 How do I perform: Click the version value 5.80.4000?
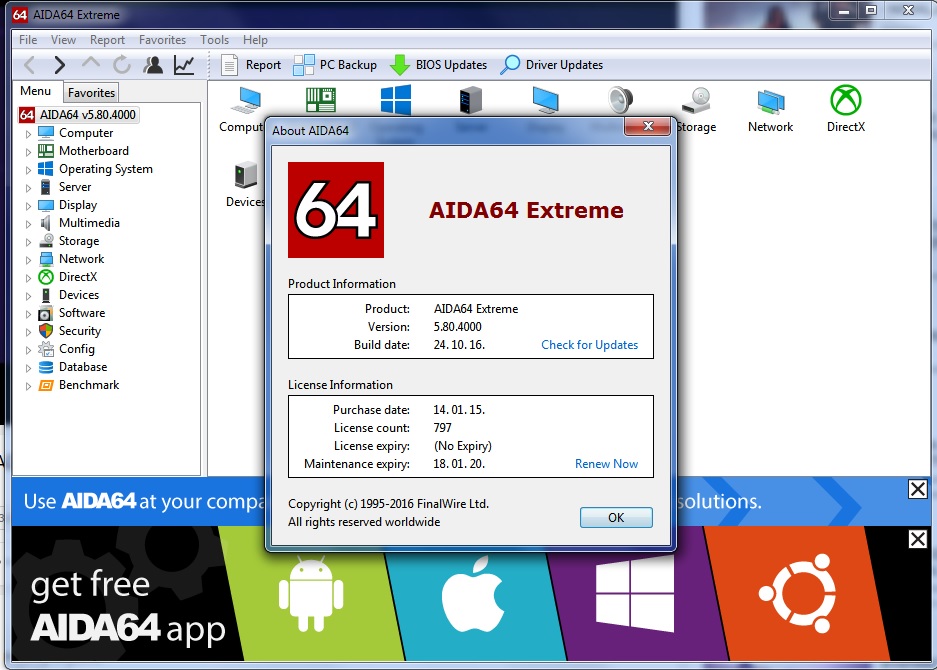457,327
